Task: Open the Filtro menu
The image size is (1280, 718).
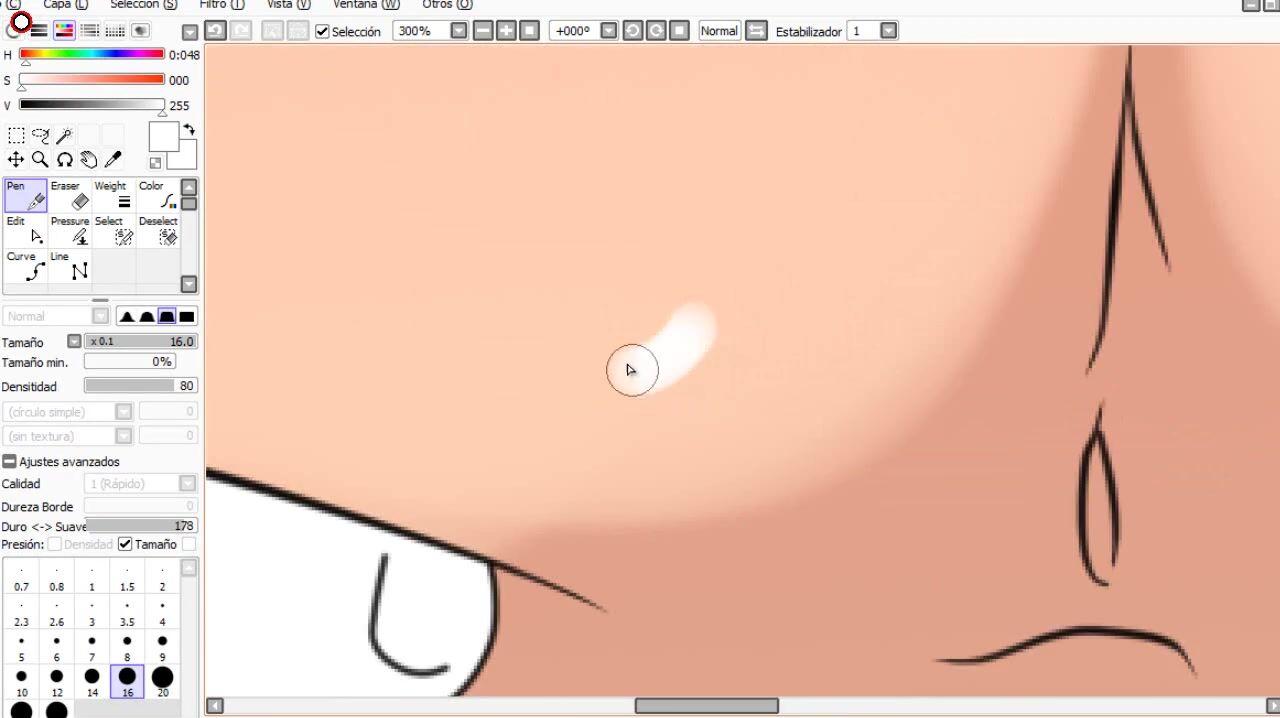Action: [x=221, y=5]
